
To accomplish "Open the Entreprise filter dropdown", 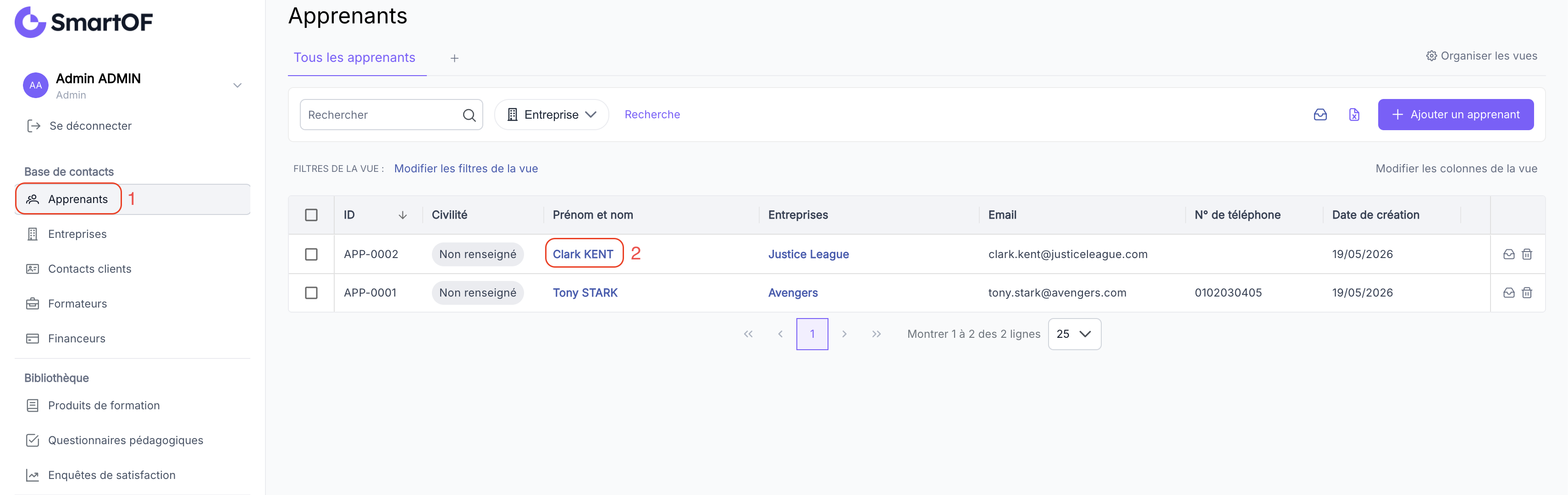I will (x=551, y=115).
